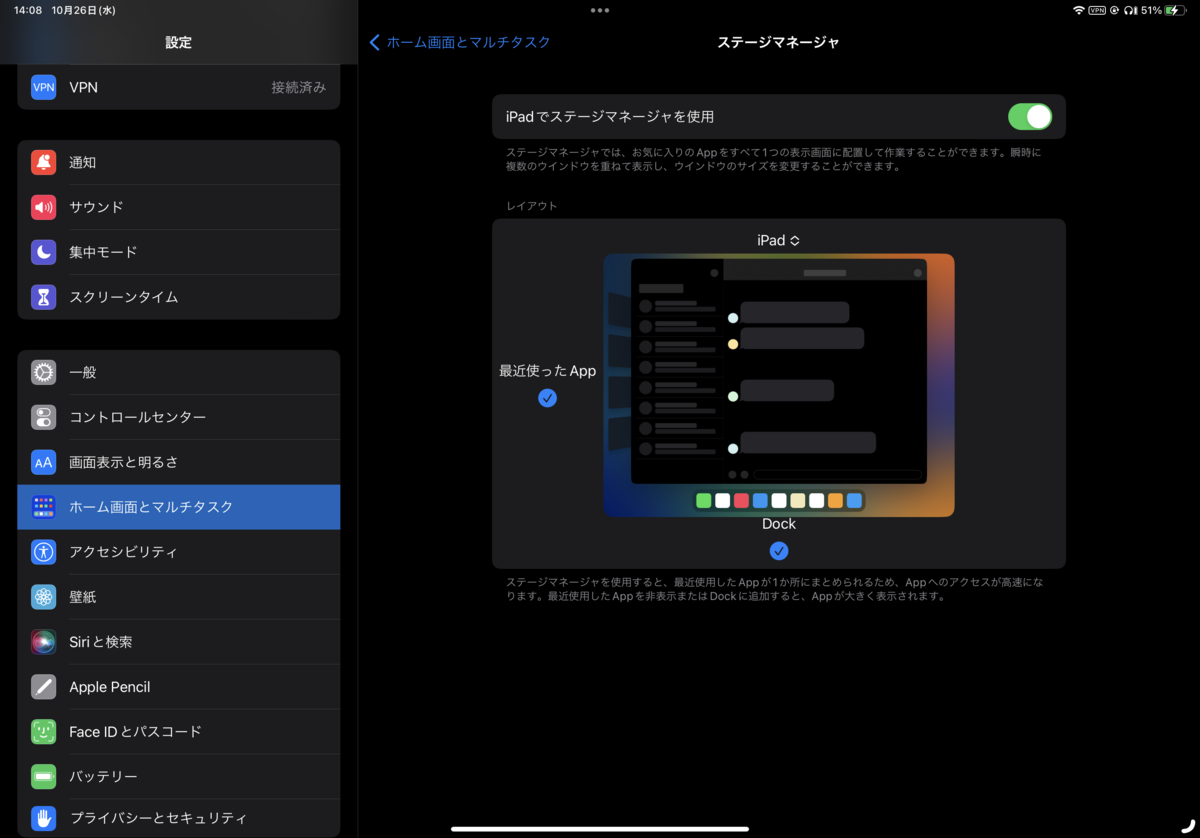
Task: Select 一般 in the sidebar
Action: coord(179,372)
